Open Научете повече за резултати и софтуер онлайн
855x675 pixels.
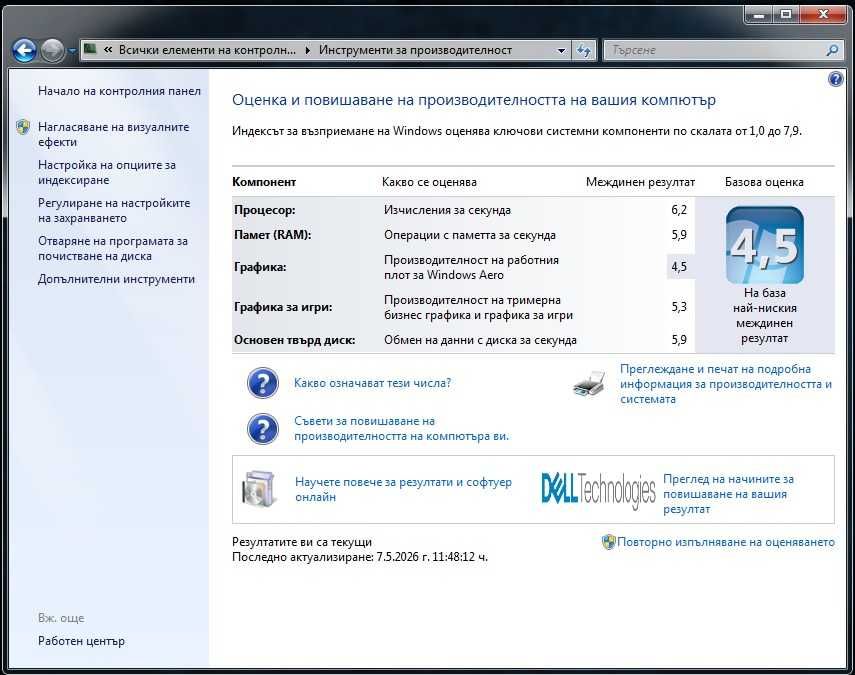click(404, 490)
